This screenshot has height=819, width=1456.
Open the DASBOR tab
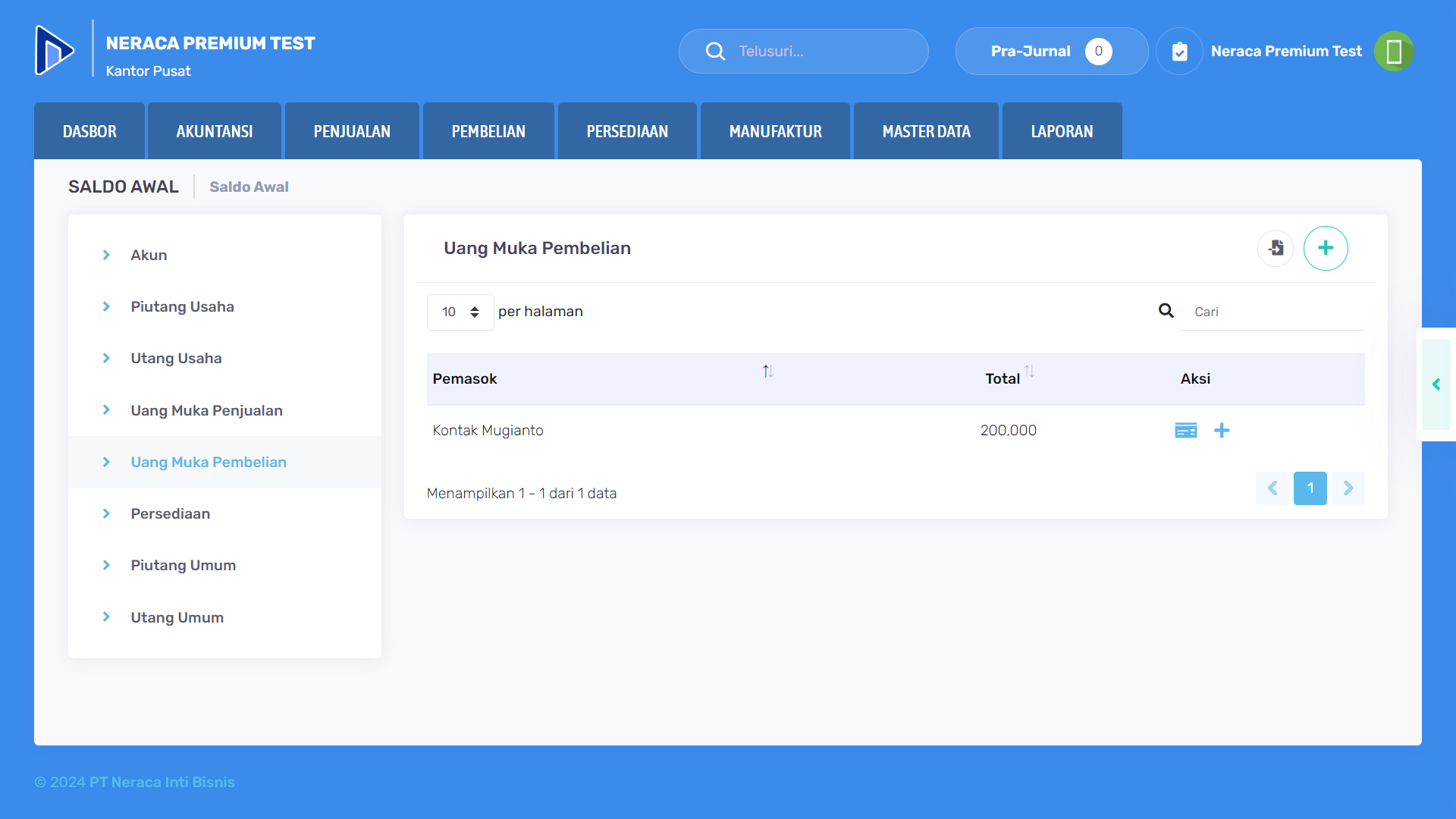point(89,131)
